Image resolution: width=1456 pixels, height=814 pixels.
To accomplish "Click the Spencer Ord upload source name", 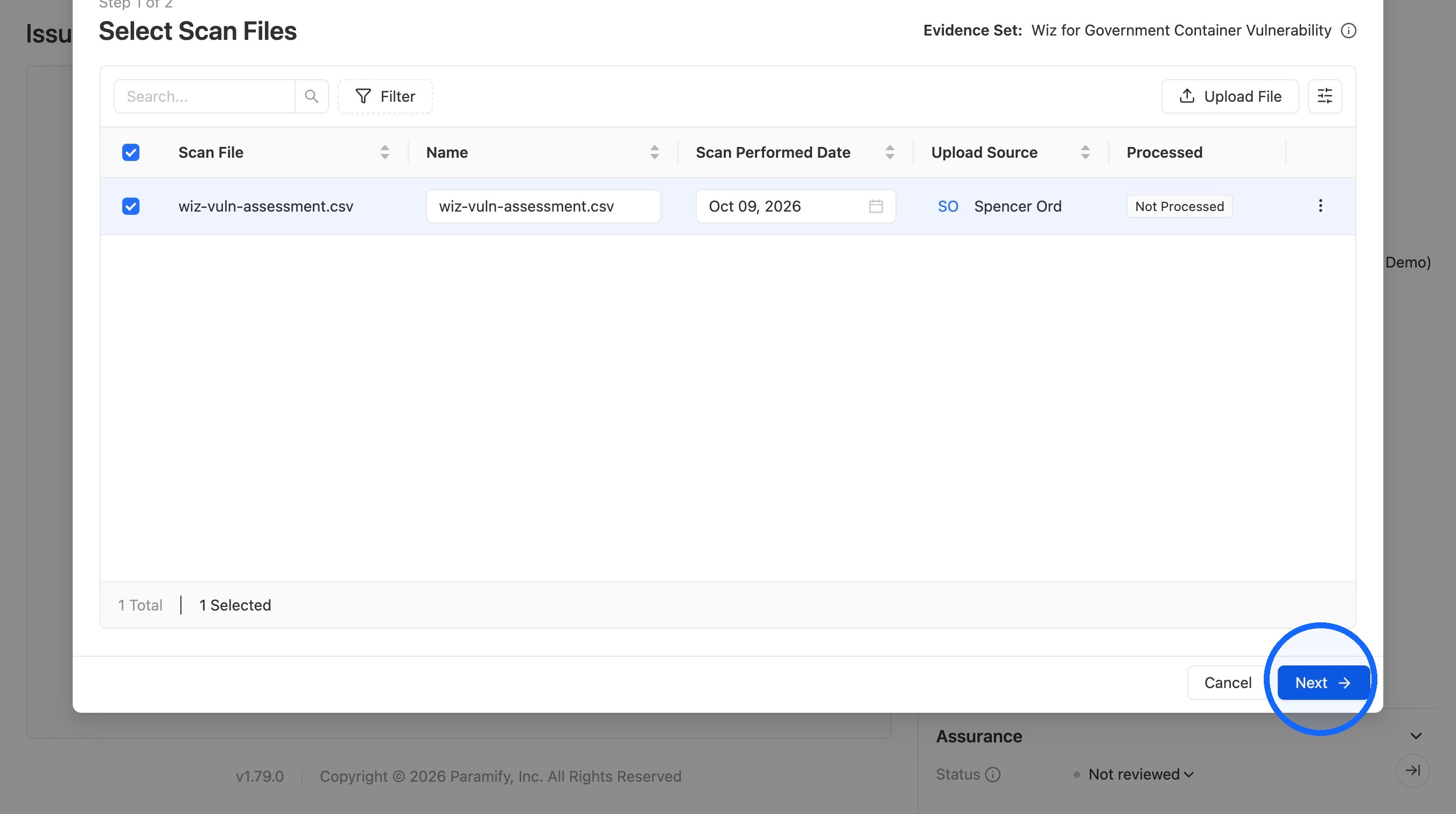I will point(1017,206).
